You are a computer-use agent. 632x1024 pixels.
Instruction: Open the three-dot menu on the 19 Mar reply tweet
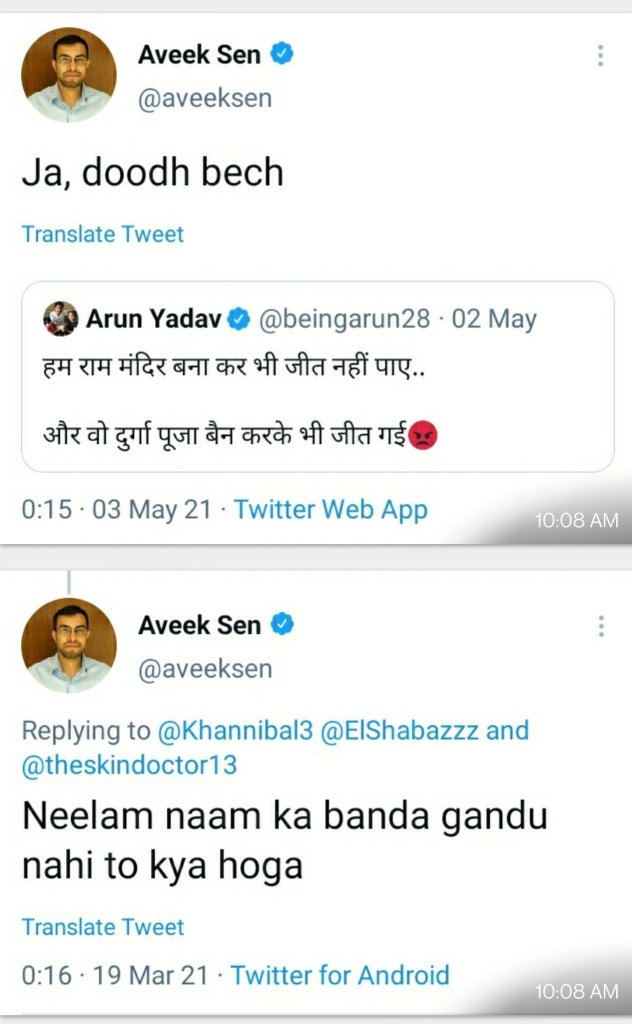click(600, 626)
